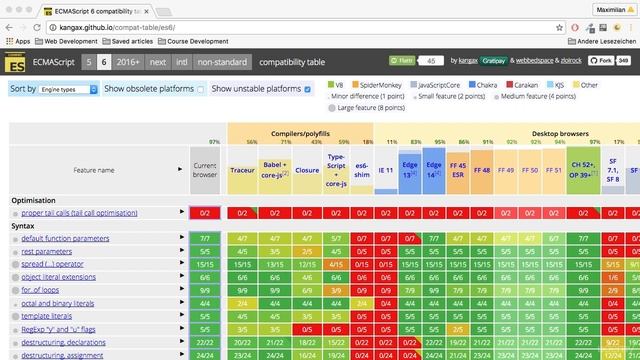The image size is (640, 360).
Task: Expand the for..of loops row
Action: coord(182,289)
